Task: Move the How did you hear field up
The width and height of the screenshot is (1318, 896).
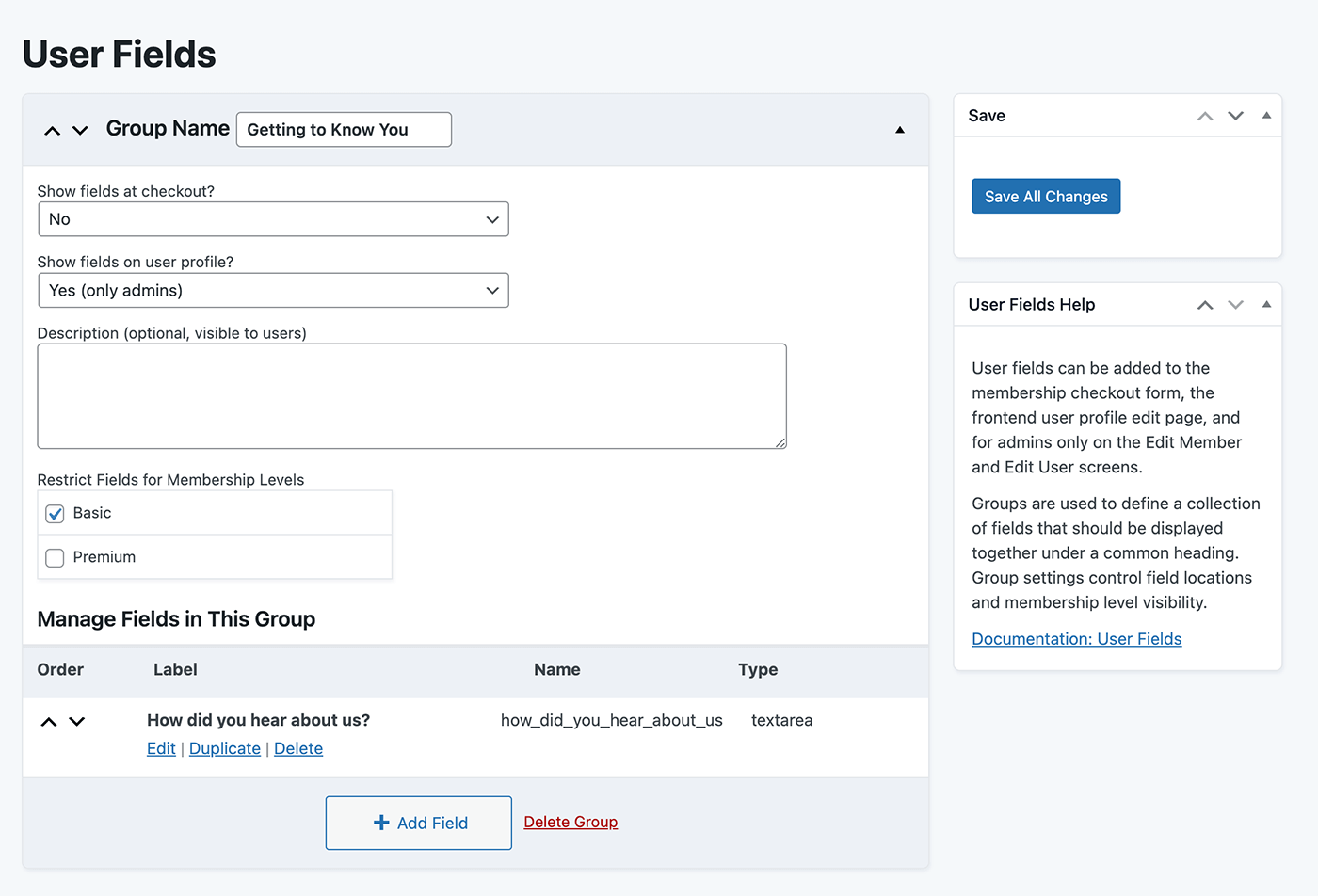Action: (49, 721)
